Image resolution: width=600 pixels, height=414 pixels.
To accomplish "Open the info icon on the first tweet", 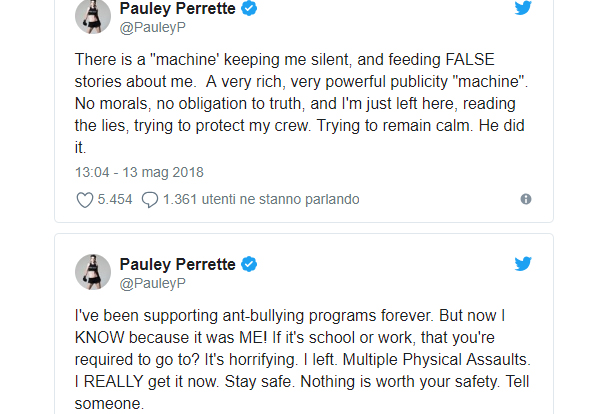I will tap(526, 199).
